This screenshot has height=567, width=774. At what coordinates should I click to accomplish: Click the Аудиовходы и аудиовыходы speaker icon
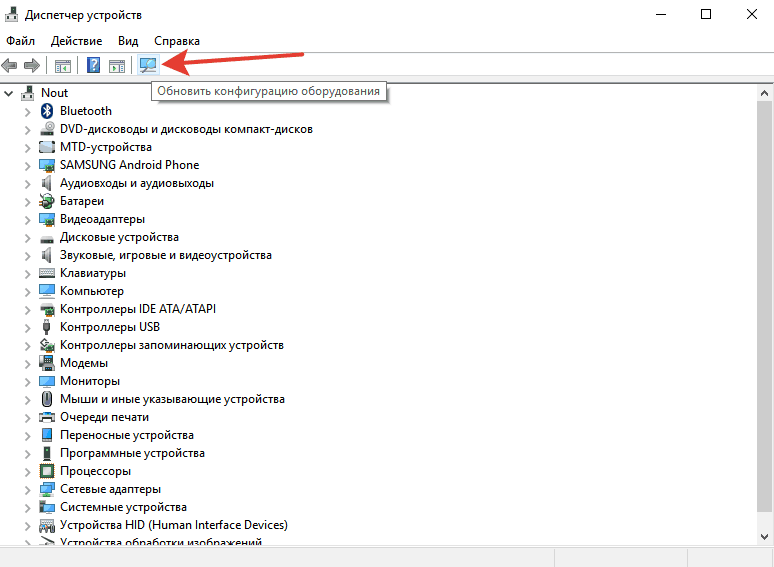coord(47,183)
